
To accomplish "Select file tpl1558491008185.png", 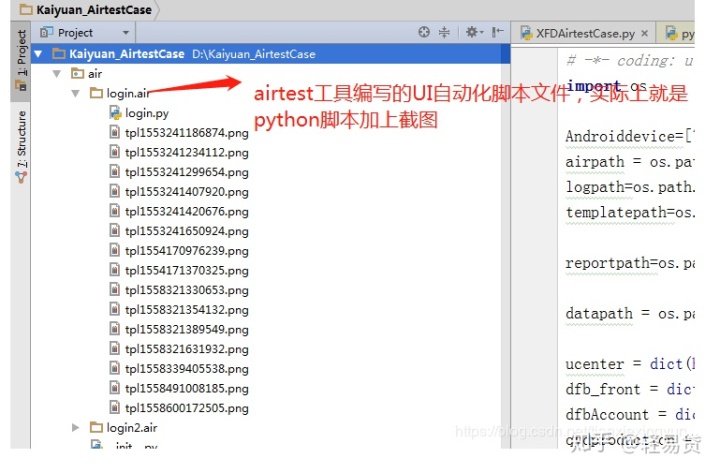I will pyautogui.click(x=187, y=389).
